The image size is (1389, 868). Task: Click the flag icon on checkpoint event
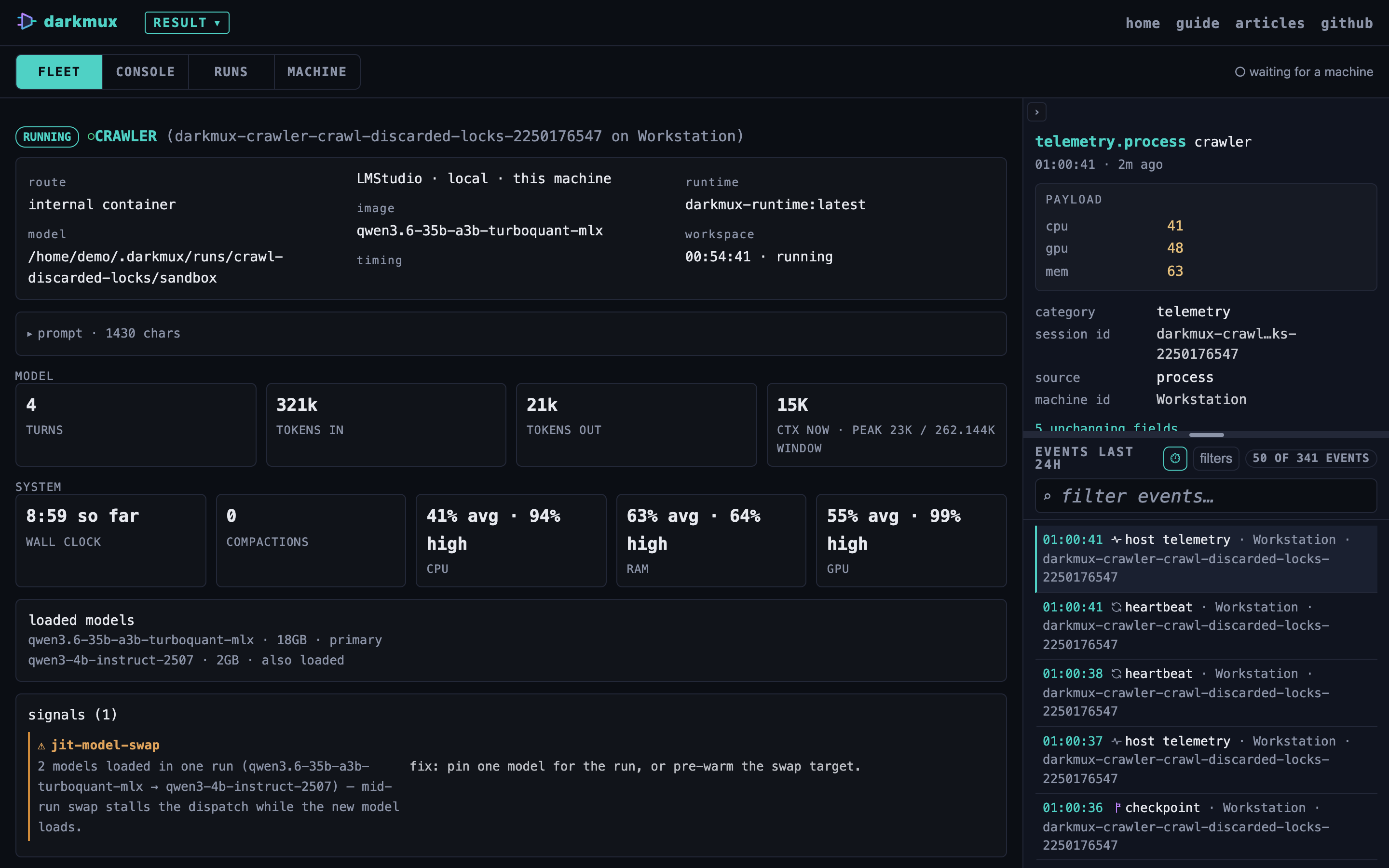(1117, 808)
